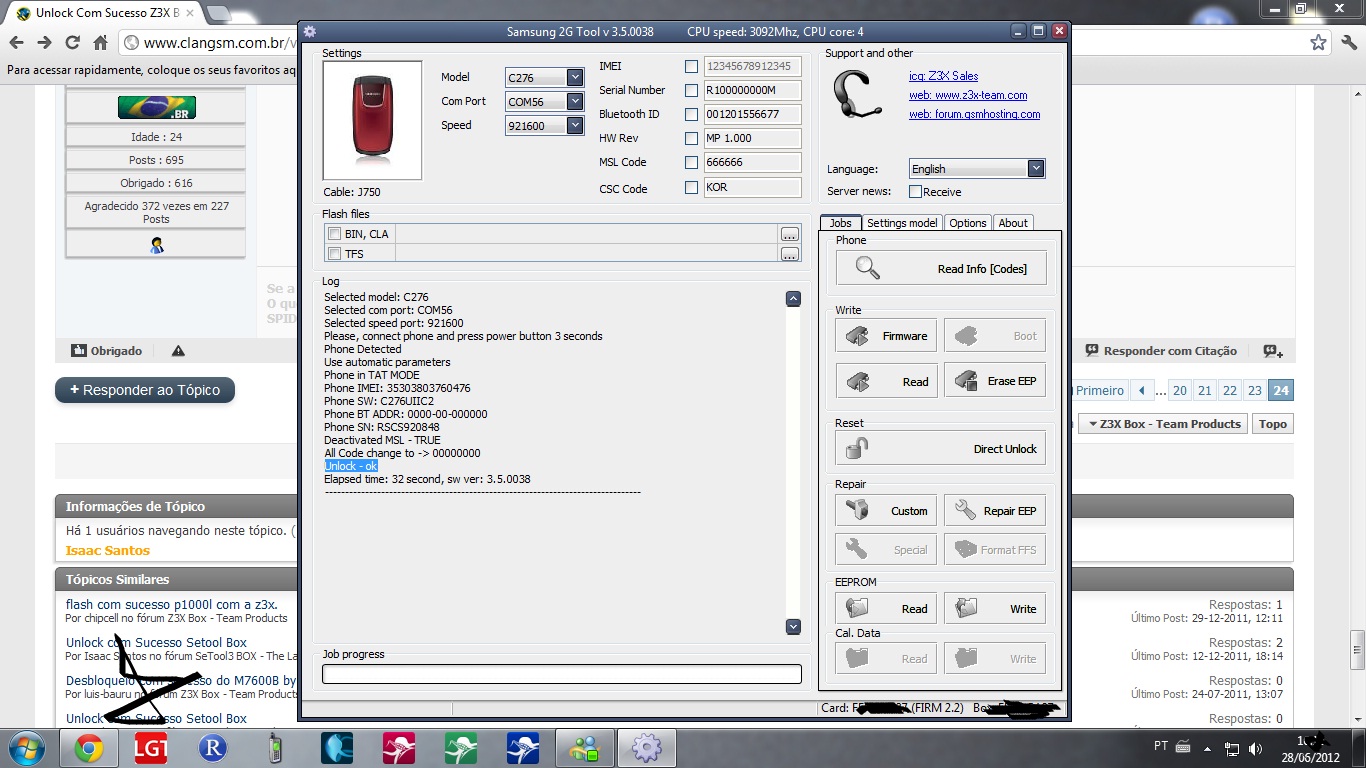Open Z3X Box - Team Products forum dropdown
The width and height of the screenshot is (1366, 768).
(1164, 424)
